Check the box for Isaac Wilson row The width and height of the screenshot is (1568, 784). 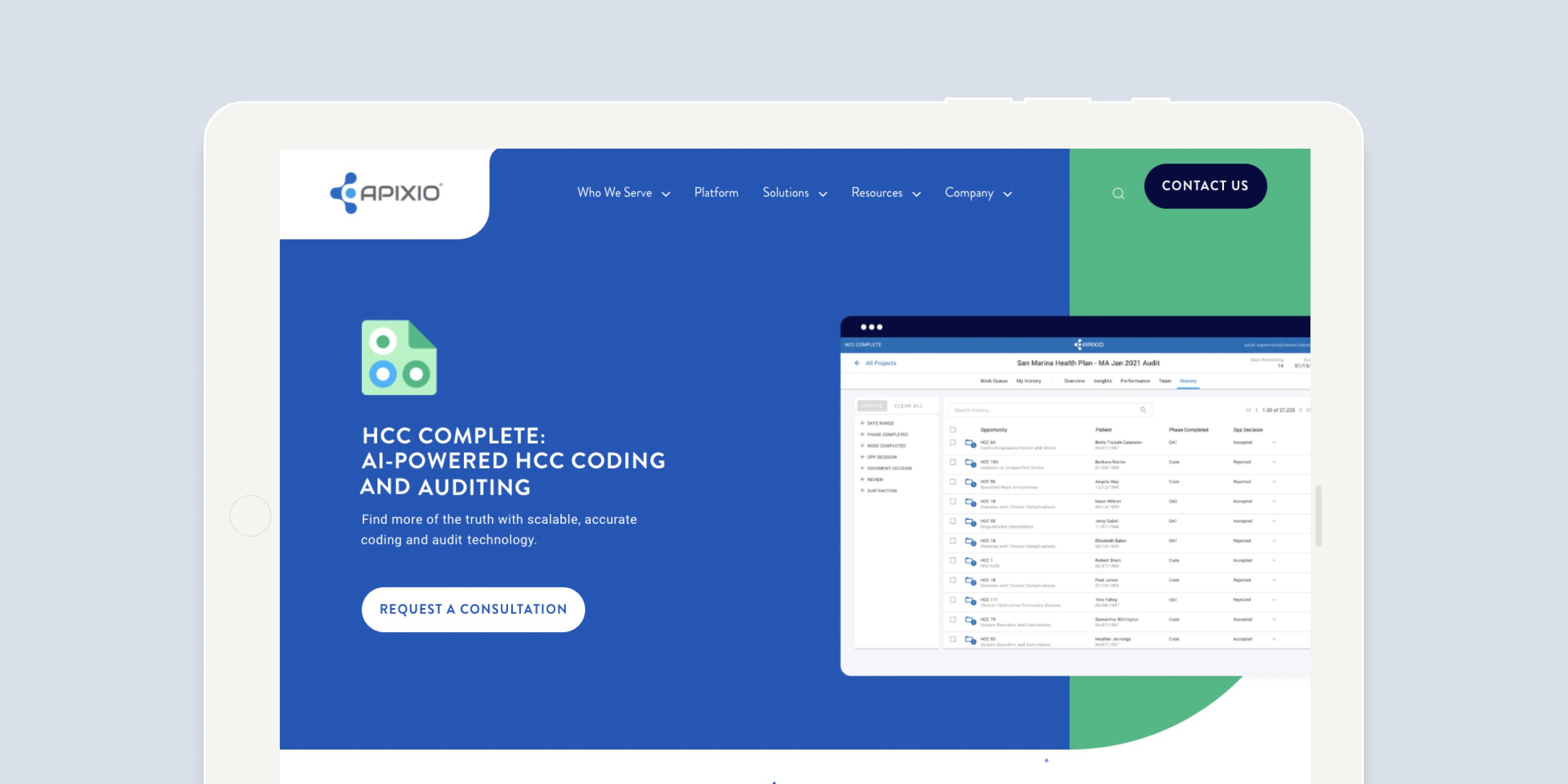pyautogui.click(x=953, y=501)
